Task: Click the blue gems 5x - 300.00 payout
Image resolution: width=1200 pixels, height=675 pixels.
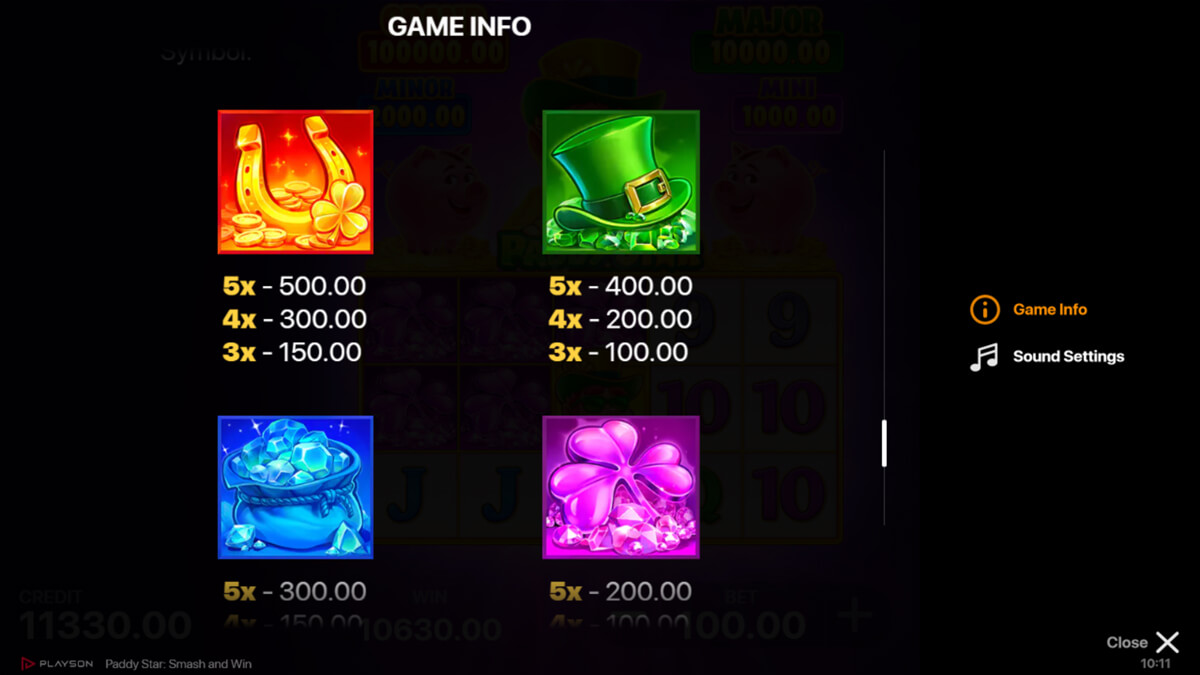Action: coord(294,591)
